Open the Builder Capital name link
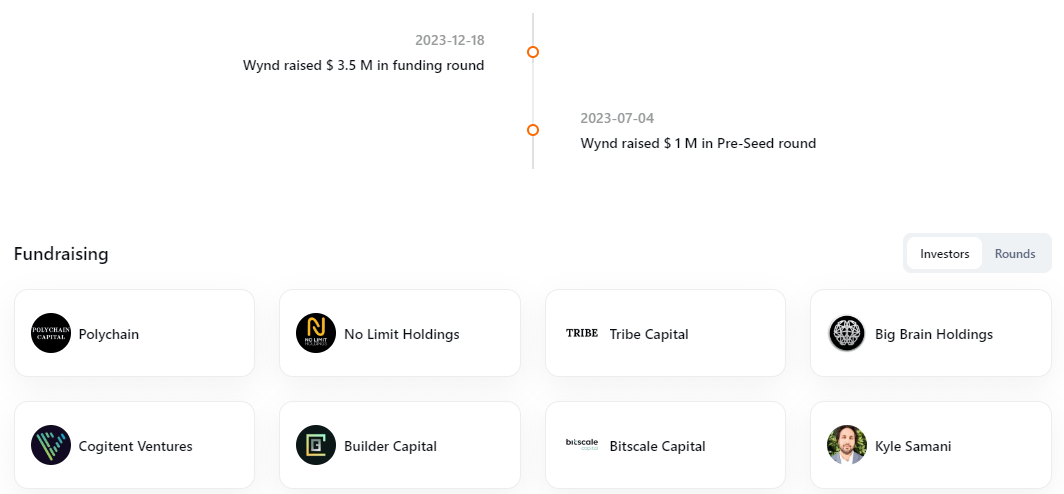The height and width of the screenshot is (494, 1064). click(391, 446)
